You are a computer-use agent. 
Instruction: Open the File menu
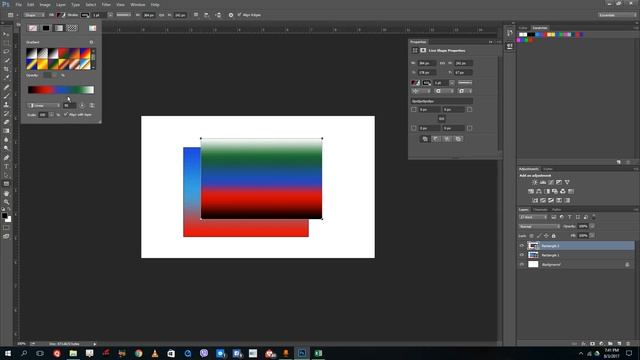(x=19, y=4)
